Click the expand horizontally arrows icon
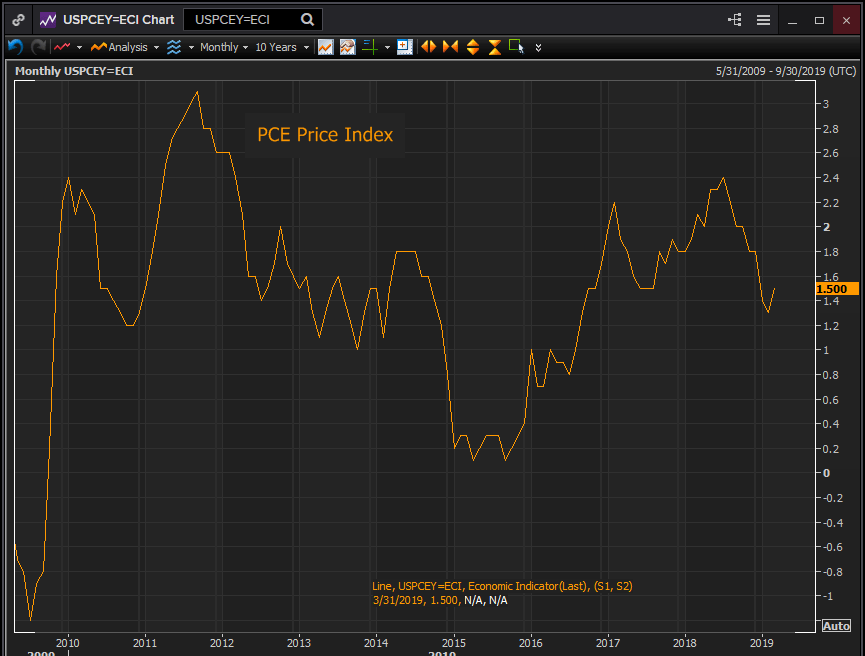865x656 pixels. point(429,47)
